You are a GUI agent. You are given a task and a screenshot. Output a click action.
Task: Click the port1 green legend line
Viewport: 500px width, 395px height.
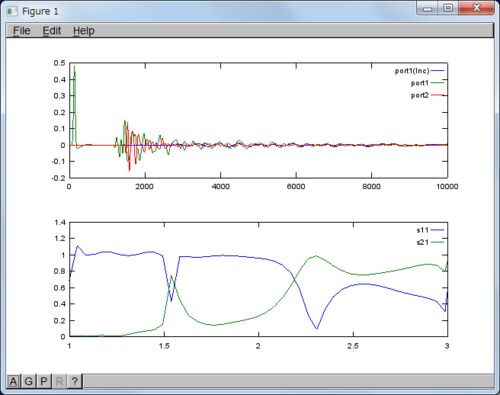click(x=438, y=83)
